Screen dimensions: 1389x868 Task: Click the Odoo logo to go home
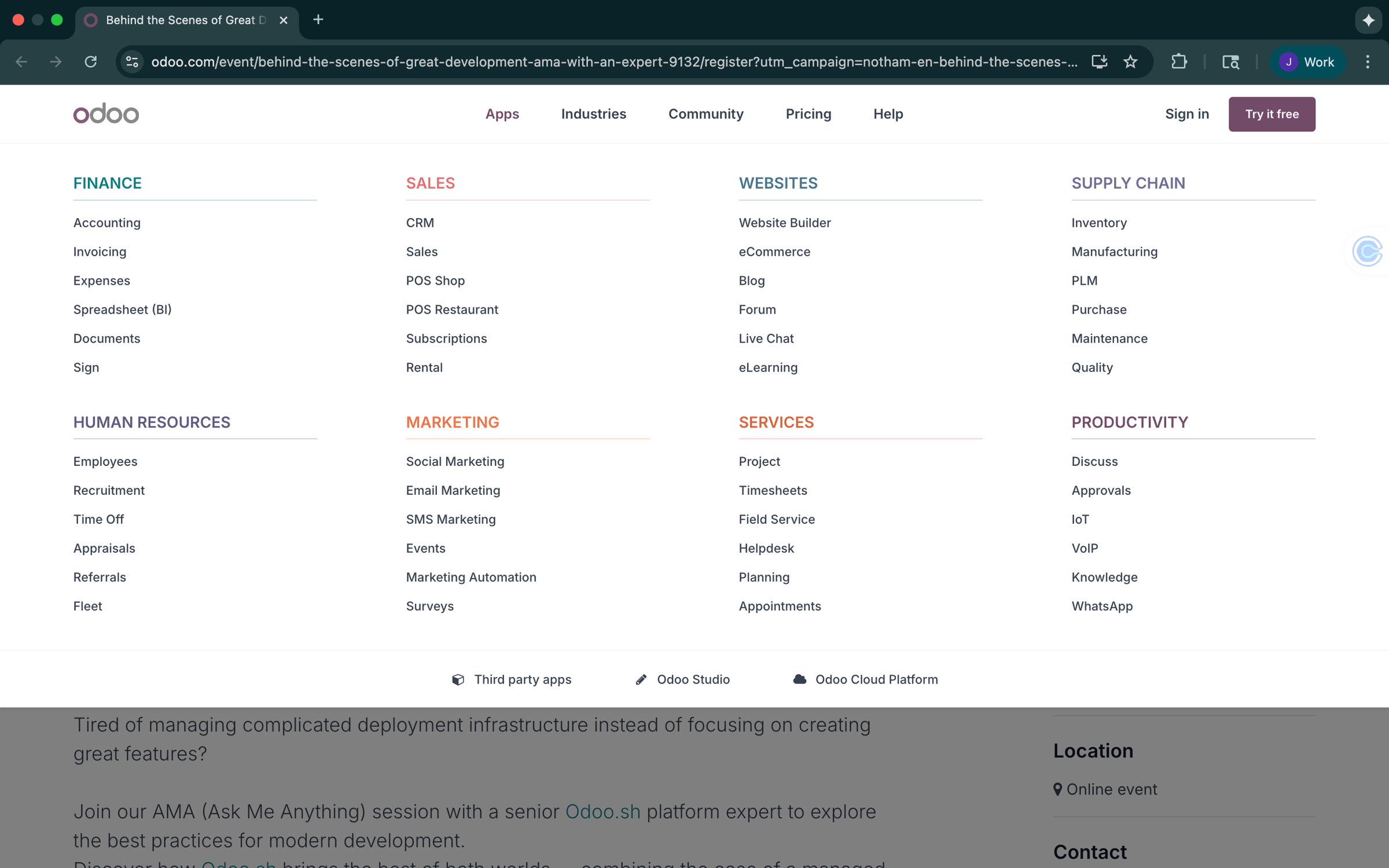click(x=106, y=113)
